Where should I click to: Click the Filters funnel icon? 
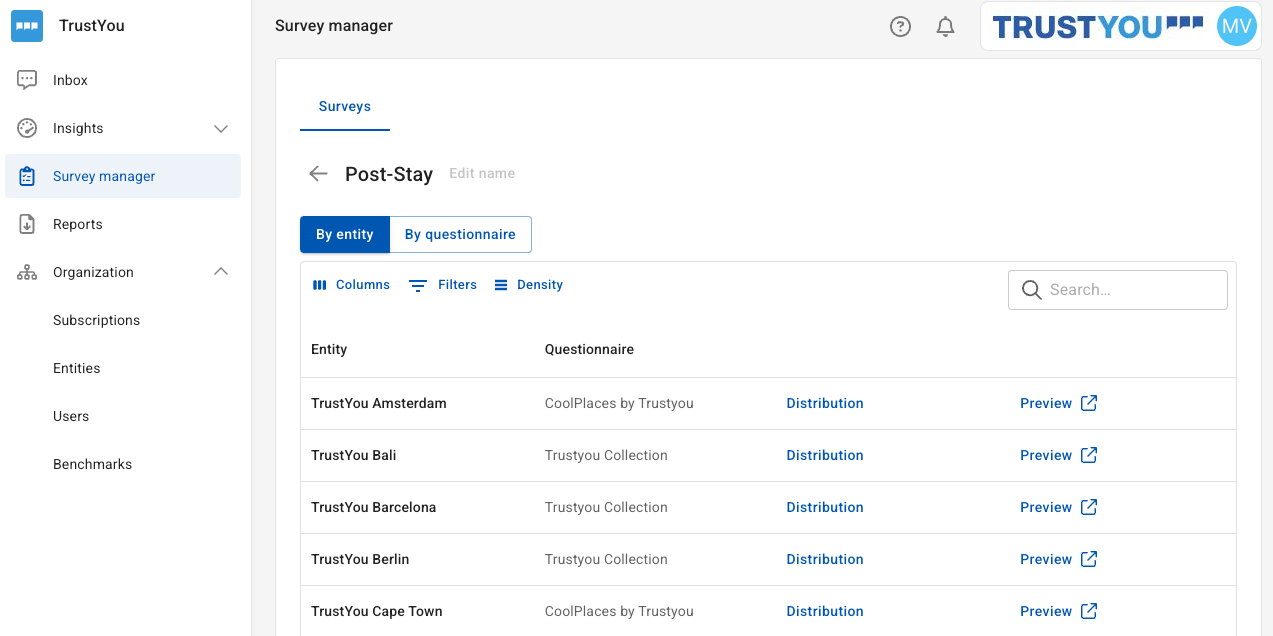pyautogui.click(x=418, y=285)
